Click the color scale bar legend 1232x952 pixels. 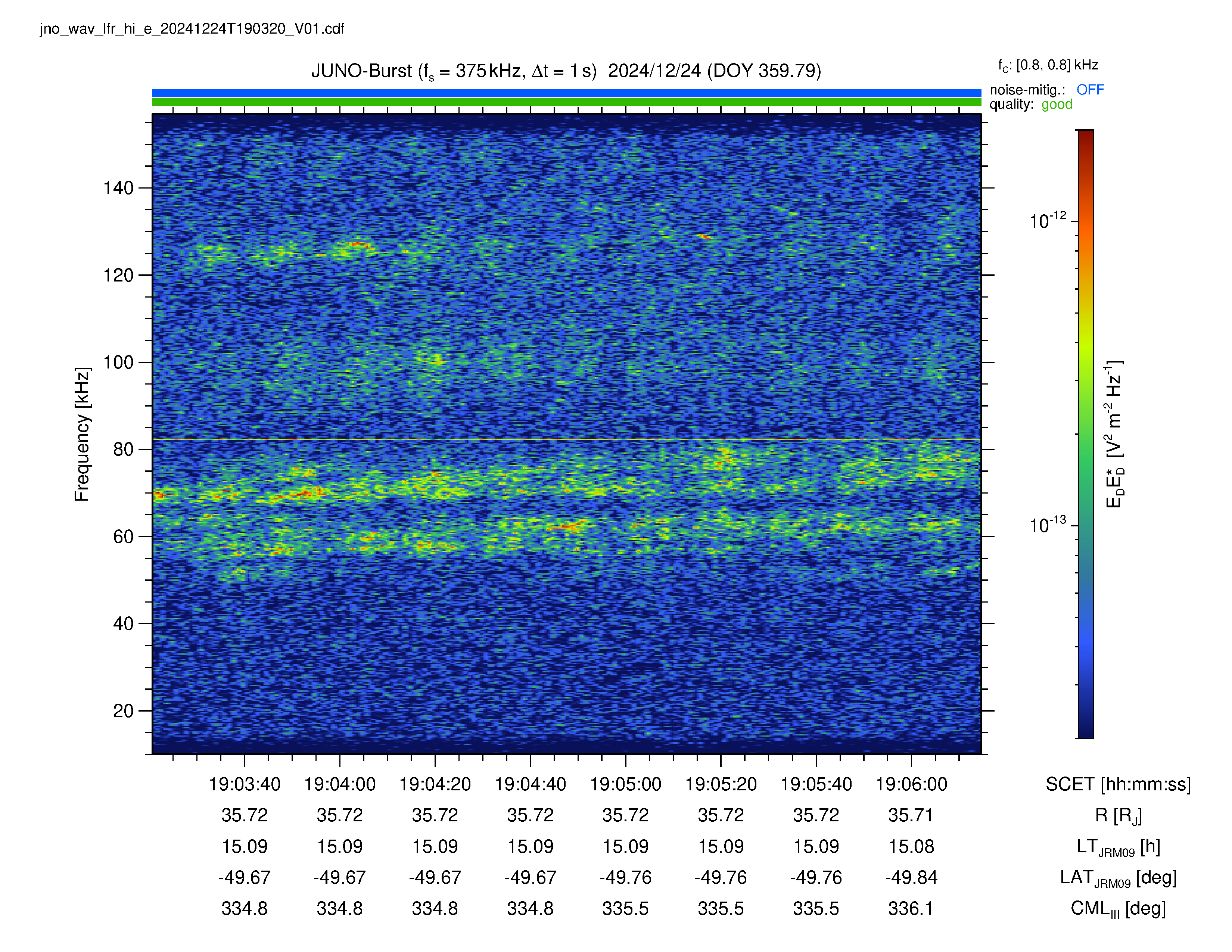click(x=1085, y=434)
